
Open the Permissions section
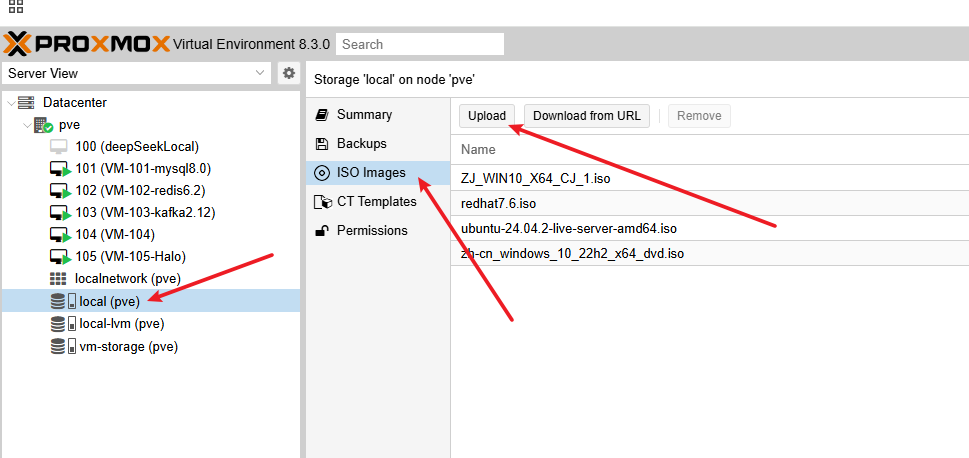point(372,230)
